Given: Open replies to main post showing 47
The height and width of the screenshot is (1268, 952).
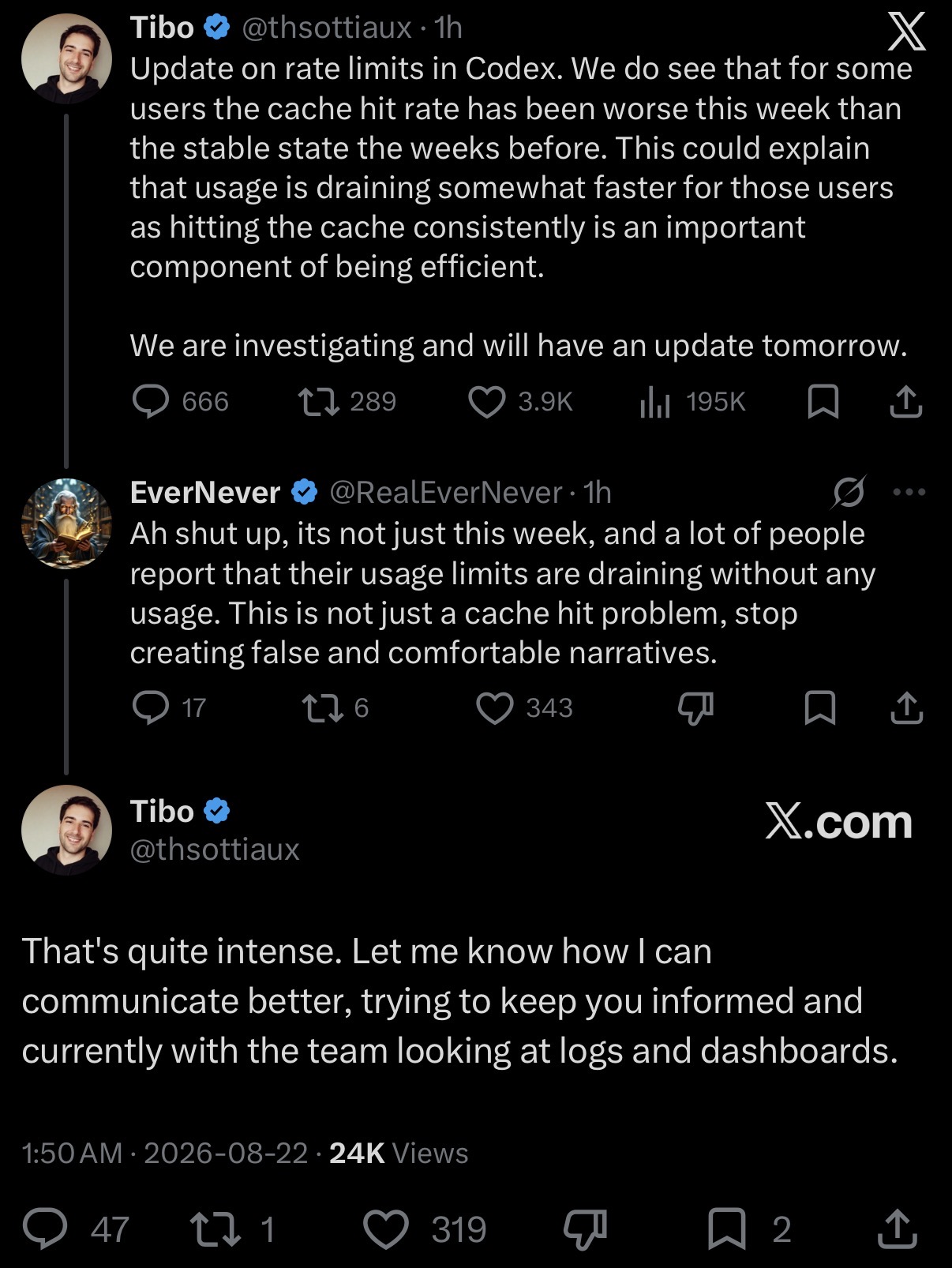Looking at the screenshot, I should [76, 1229].
